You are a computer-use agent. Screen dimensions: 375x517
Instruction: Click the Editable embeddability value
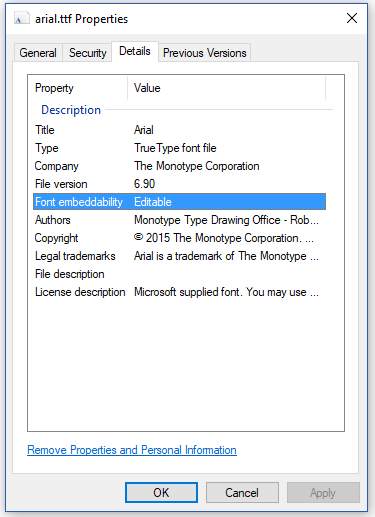click(x=153, y=202)
